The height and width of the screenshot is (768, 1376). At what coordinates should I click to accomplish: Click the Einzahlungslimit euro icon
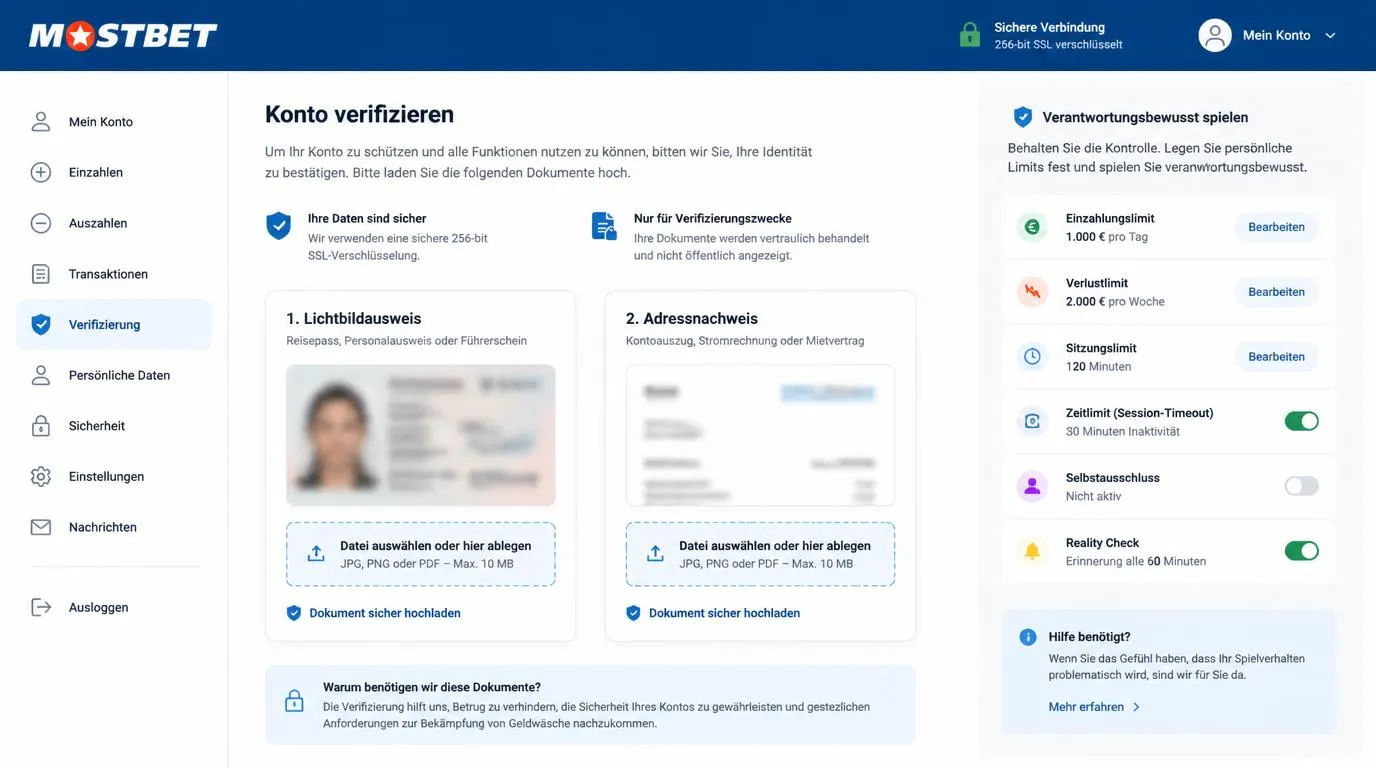(1032, 227)
